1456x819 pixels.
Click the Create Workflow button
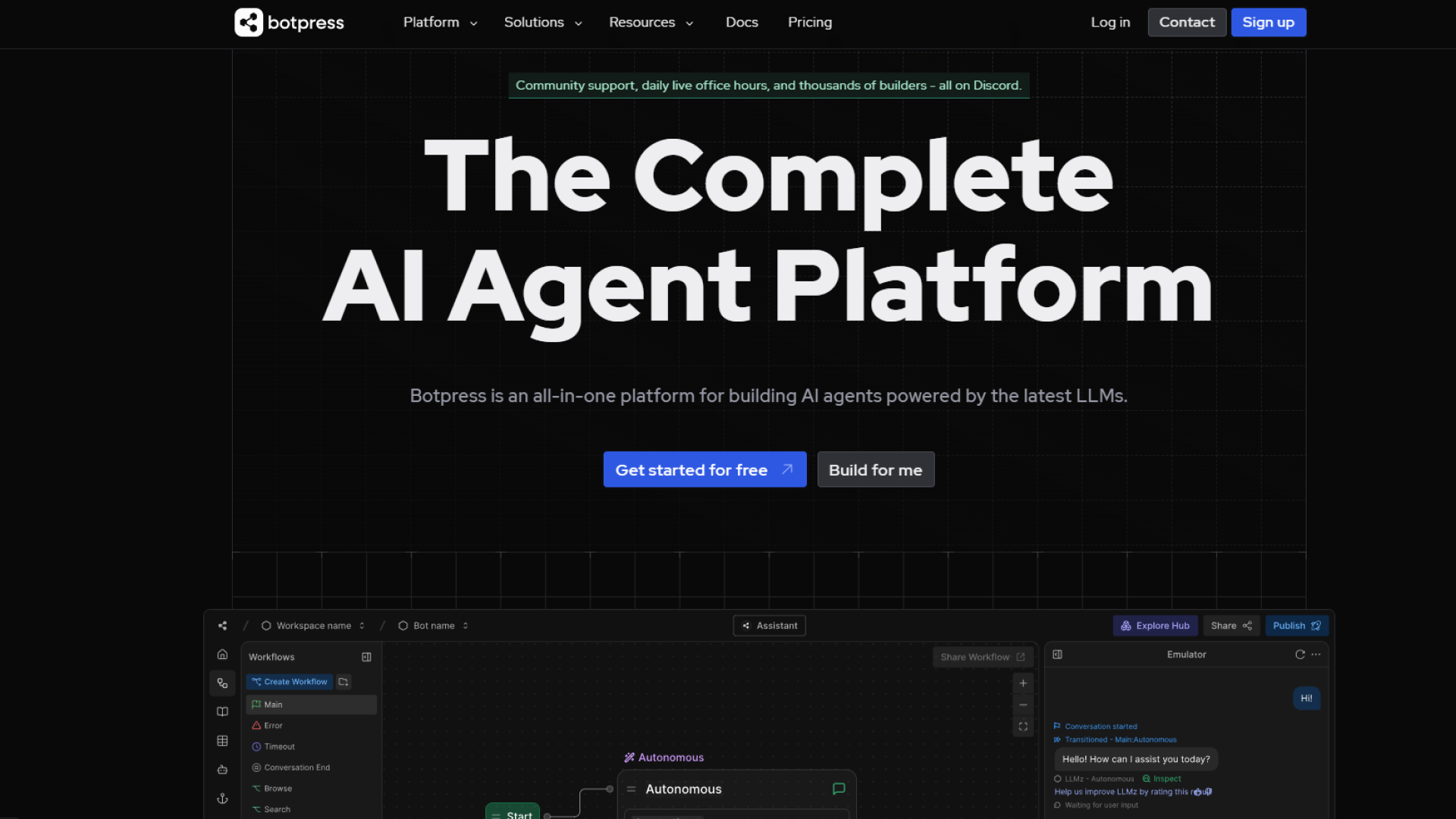[x=289, y=682]
